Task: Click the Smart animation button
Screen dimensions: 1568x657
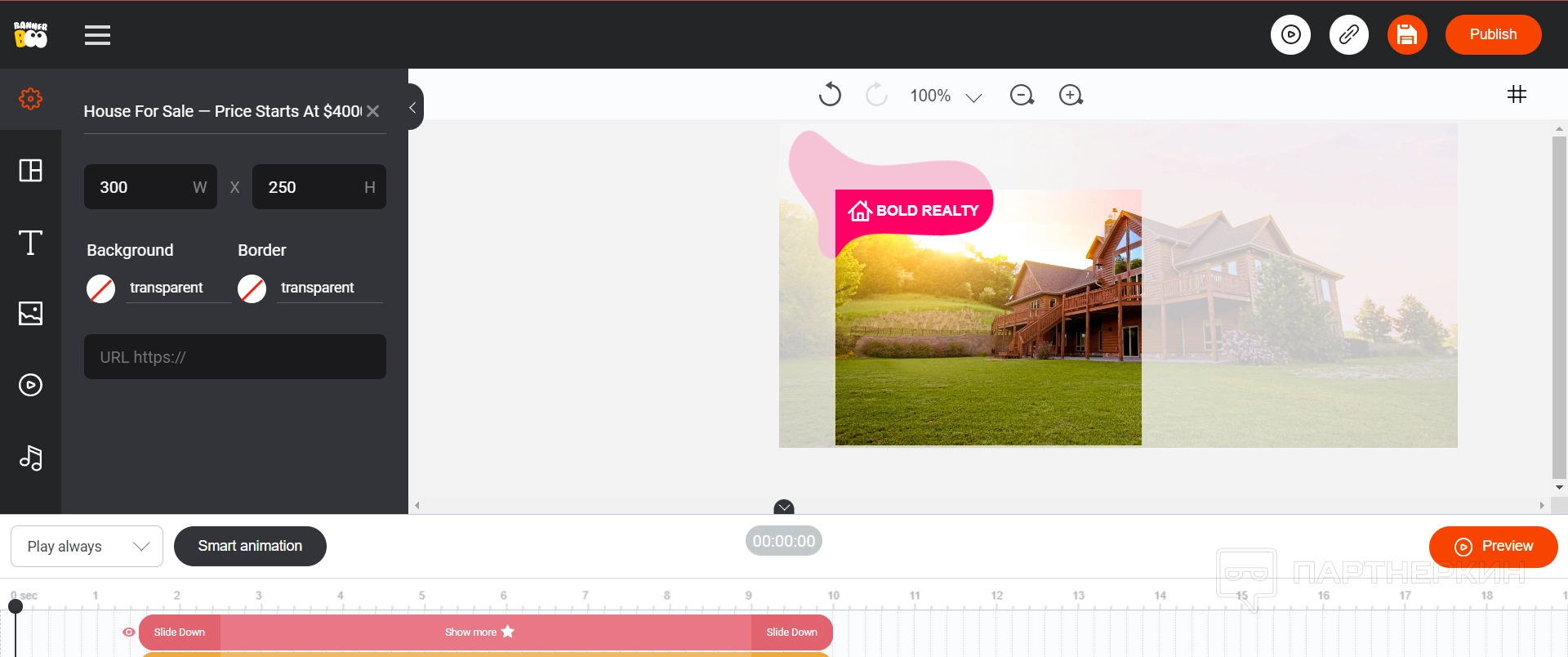Action: point(250,547)
